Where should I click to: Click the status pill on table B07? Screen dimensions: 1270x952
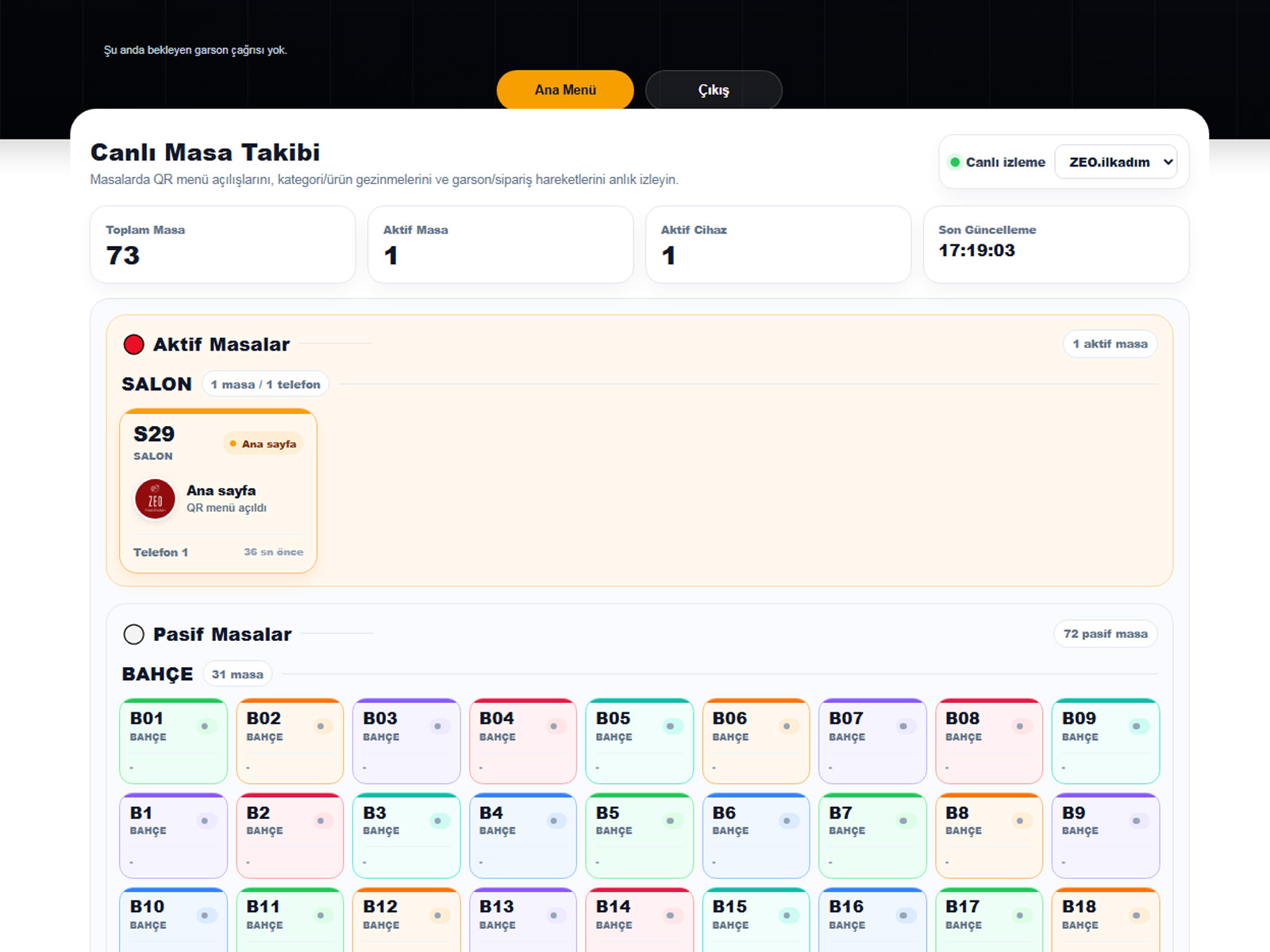click(x=903, y=726)
